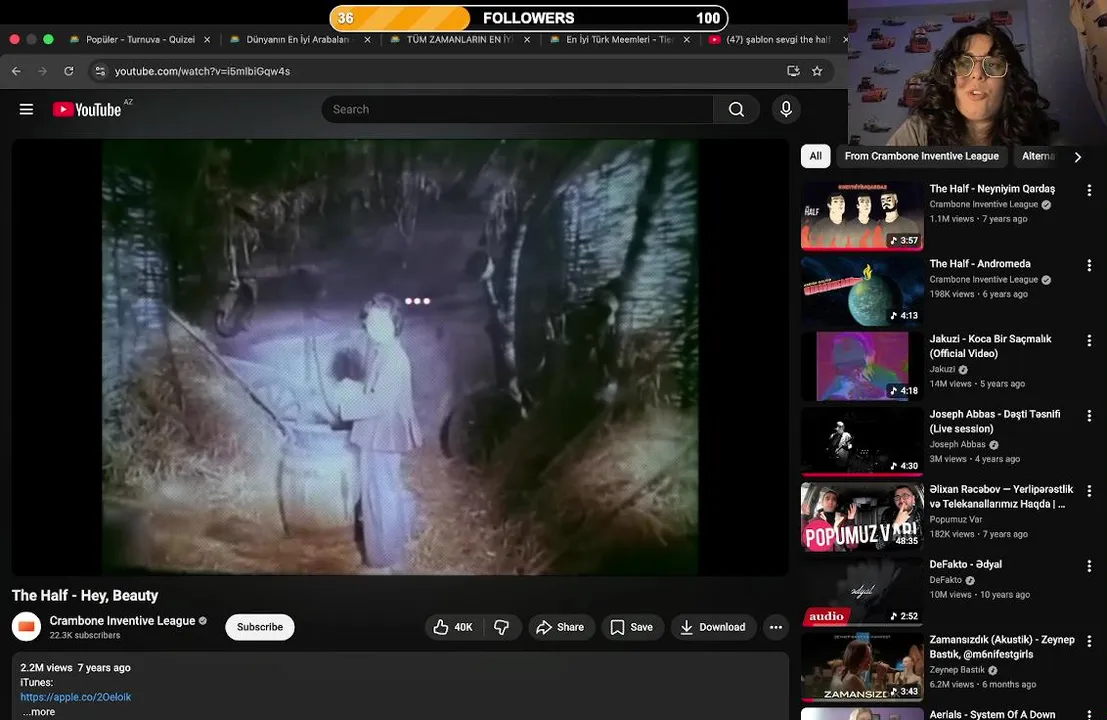This screenshot has height=720, width=1107.
Task: Open Crambone Inventive League channel name link
Action: [122, 620]
